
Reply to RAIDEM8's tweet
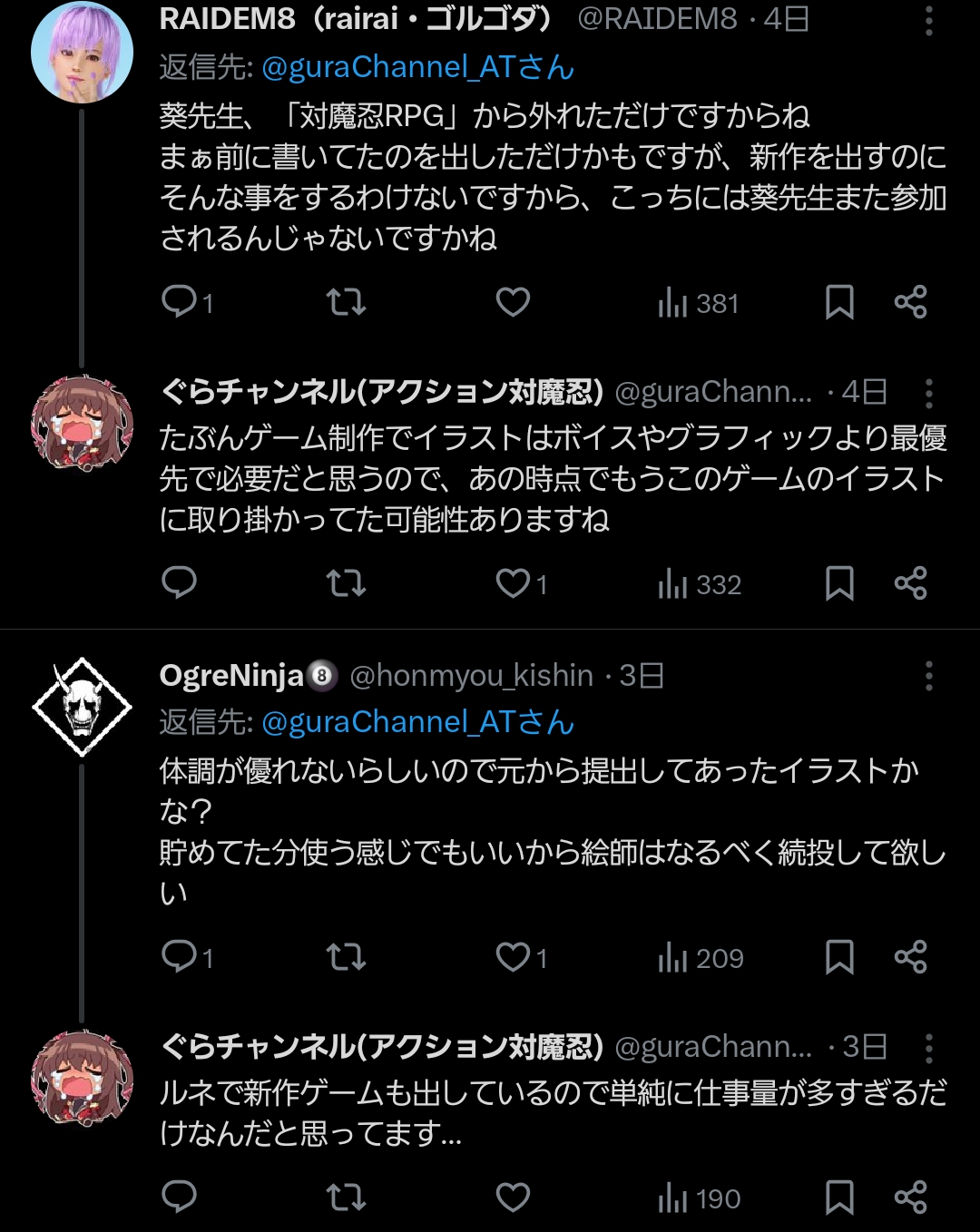pos(180,302)
